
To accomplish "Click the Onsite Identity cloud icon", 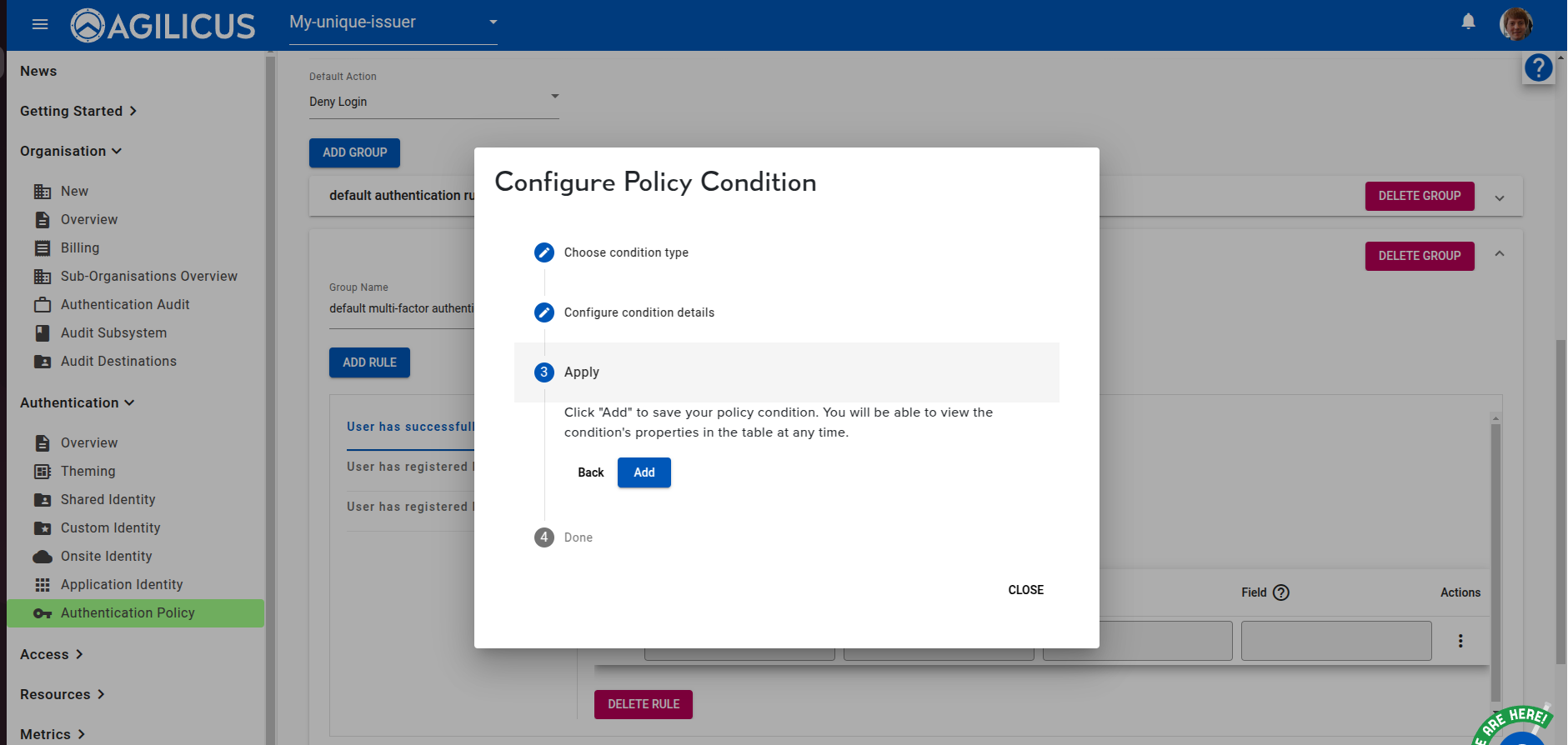I will click(43, 556).
